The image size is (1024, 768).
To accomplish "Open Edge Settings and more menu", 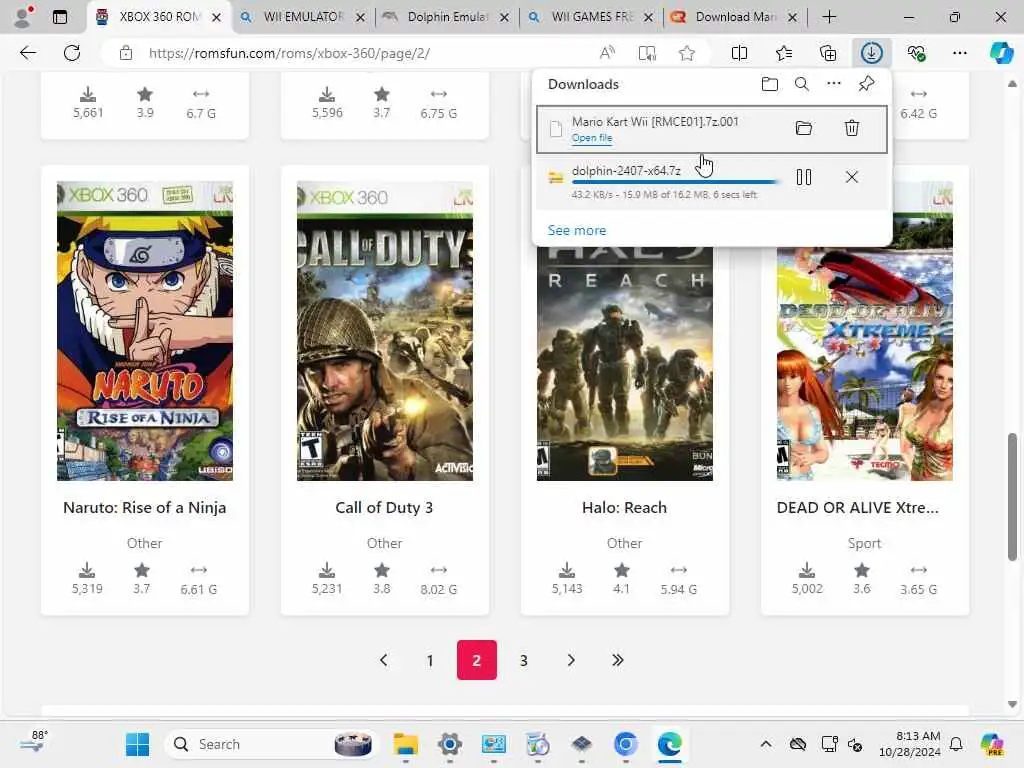I will click(x=960, y=53).
